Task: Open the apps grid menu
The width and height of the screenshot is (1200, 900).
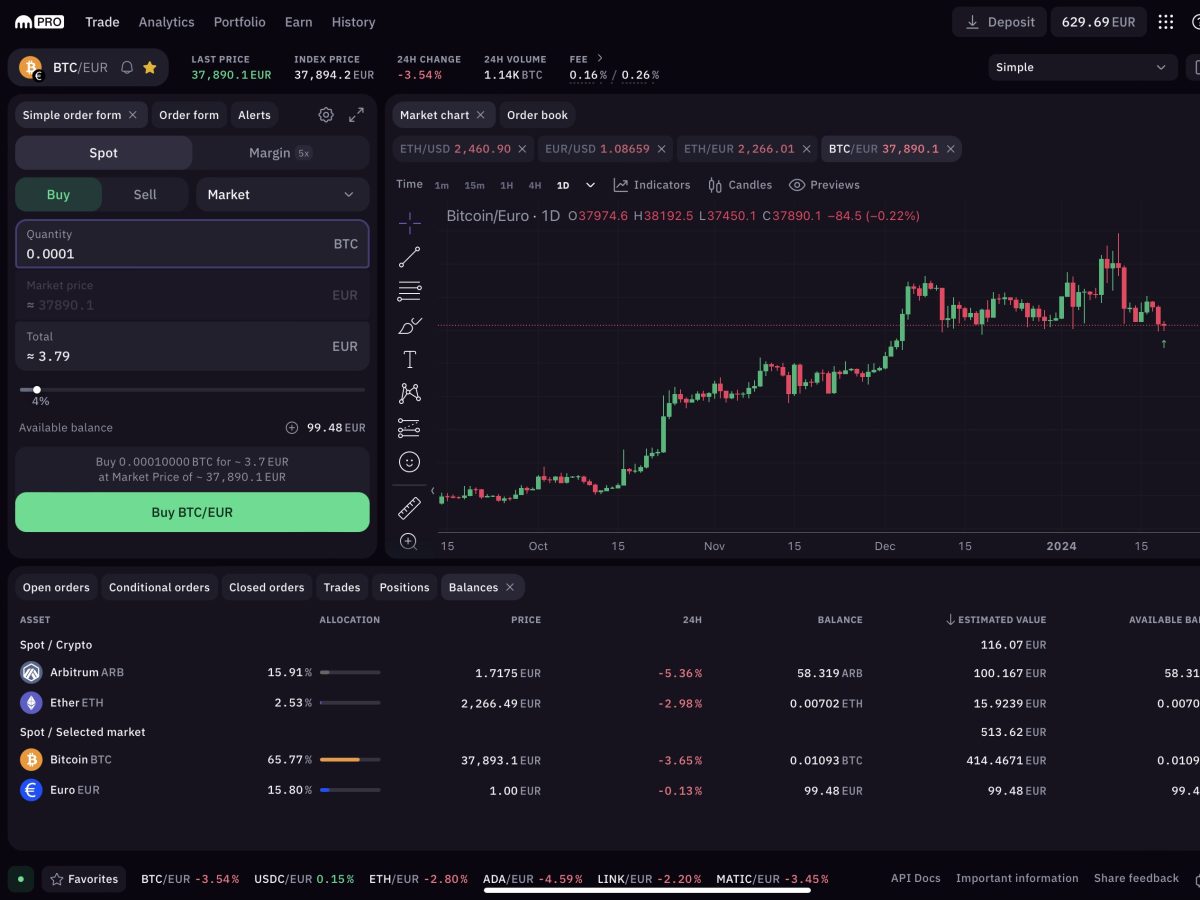Action: (x=1166, y=22)
